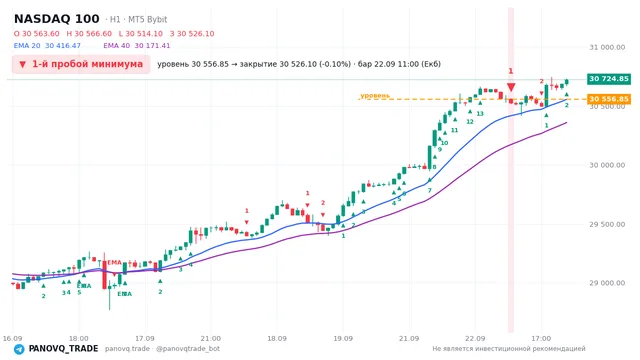Click the green signal marker numbered 12
This screenshot has height=360, width=640.
(x=470, y=122)
